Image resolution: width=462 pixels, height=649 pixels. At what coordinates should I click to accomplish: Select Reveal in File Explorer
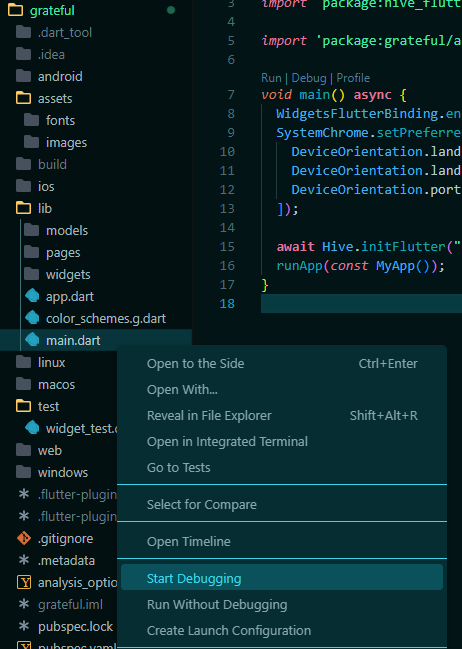(282, 415)
